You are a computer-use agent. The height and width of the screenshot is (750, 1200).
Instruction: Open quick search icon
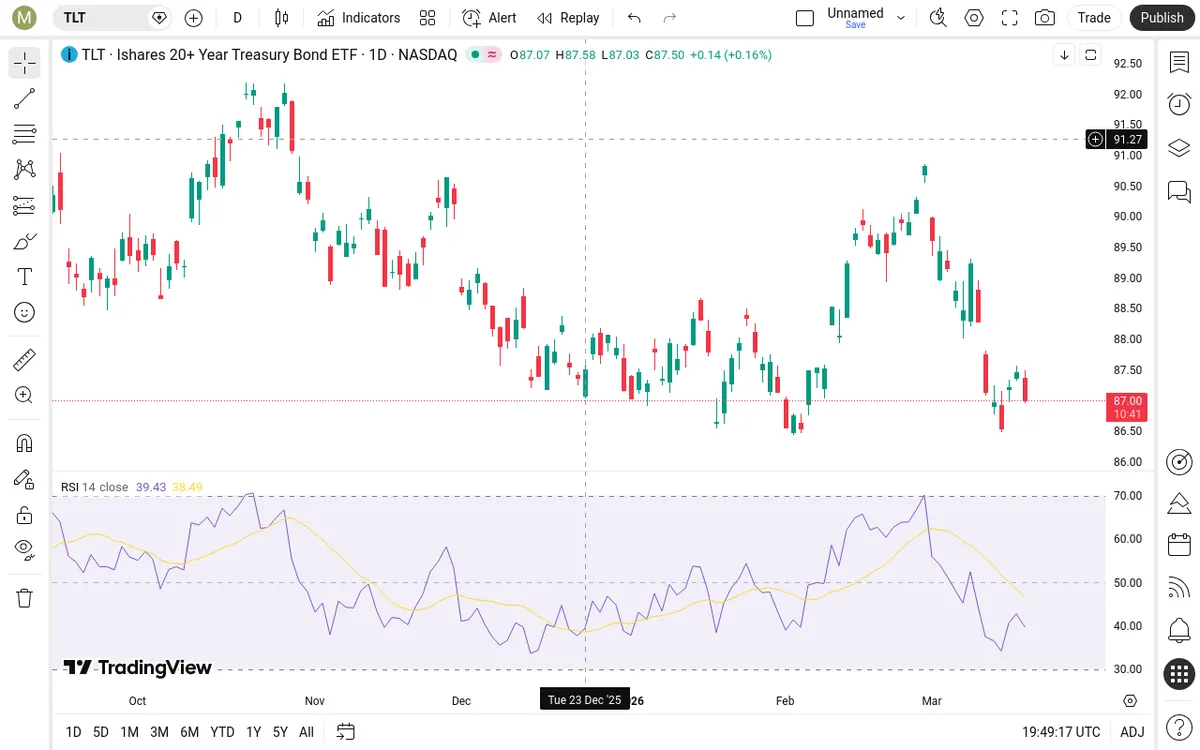pyautogui.click(x=937, y=17)
